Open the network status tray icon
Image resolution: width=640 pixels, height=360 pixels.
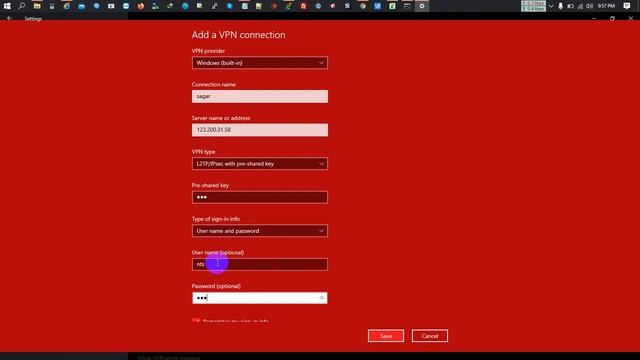[580, 6]
